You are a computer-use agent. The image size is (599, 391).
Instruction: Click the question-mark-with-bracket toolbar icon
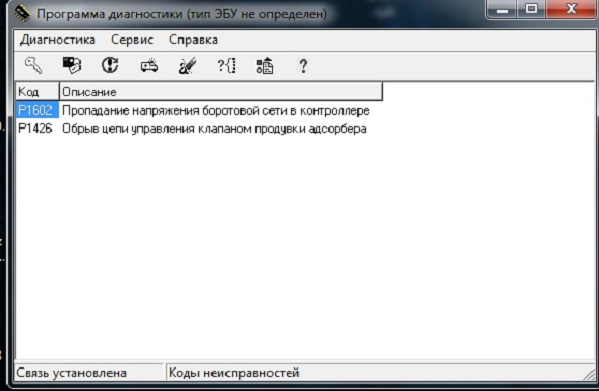[227, 66]
